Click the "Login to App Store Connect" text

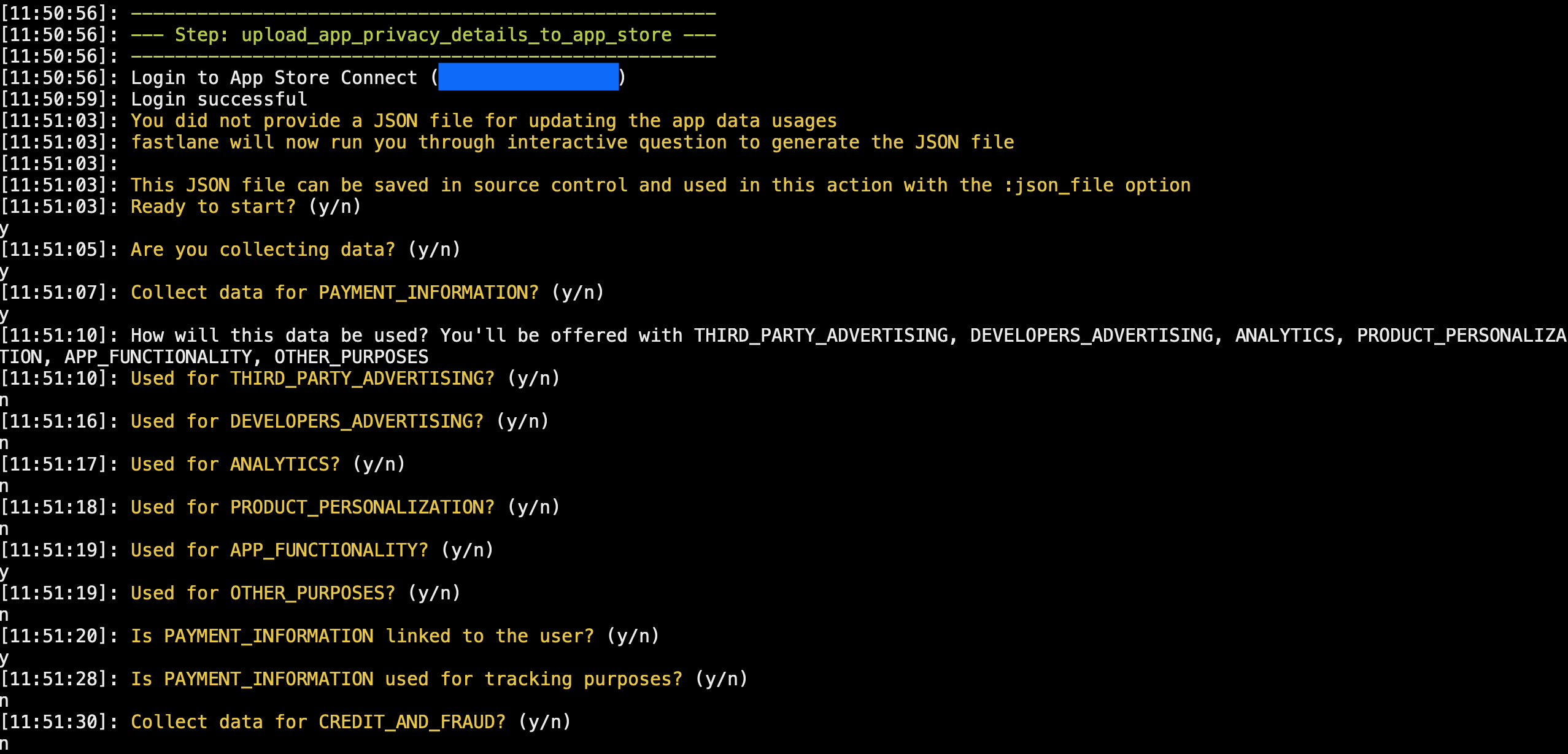click(x=274, y=78)
